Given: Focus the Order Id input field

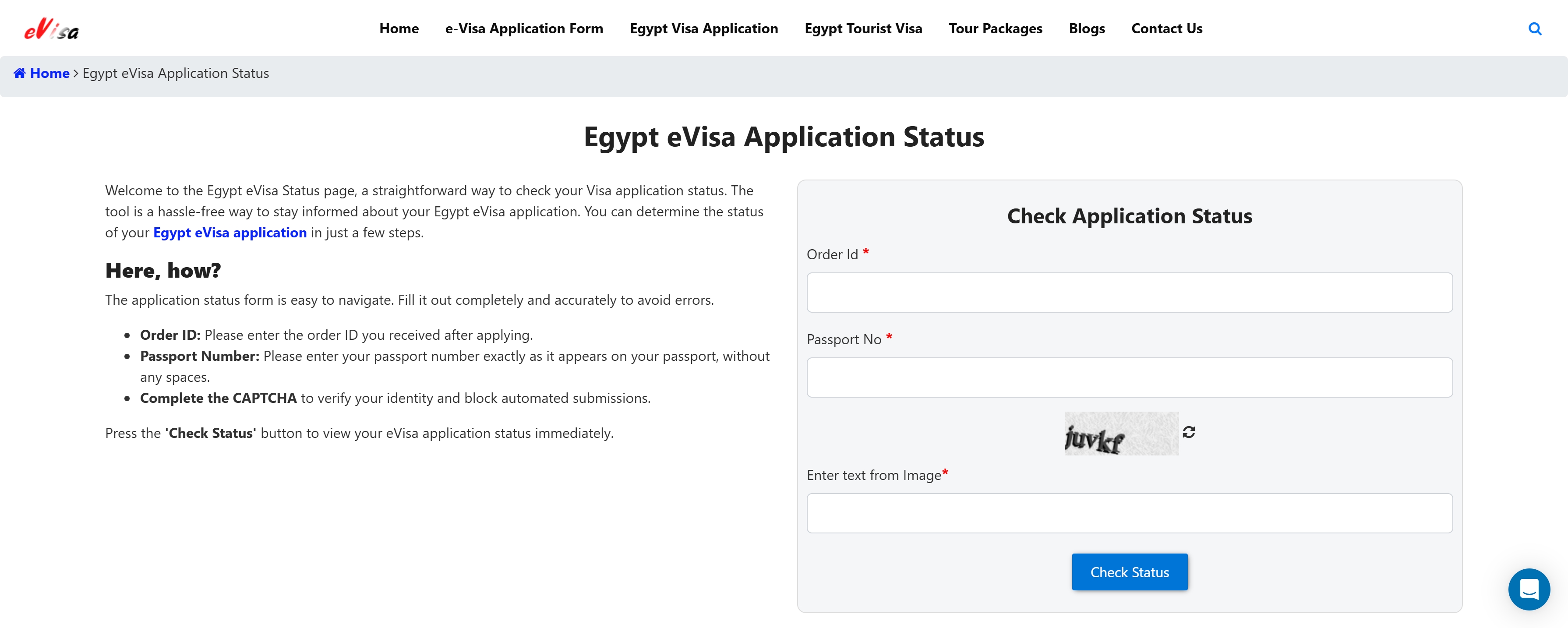Looking at the screenshot, I should tap(1129, 293).
